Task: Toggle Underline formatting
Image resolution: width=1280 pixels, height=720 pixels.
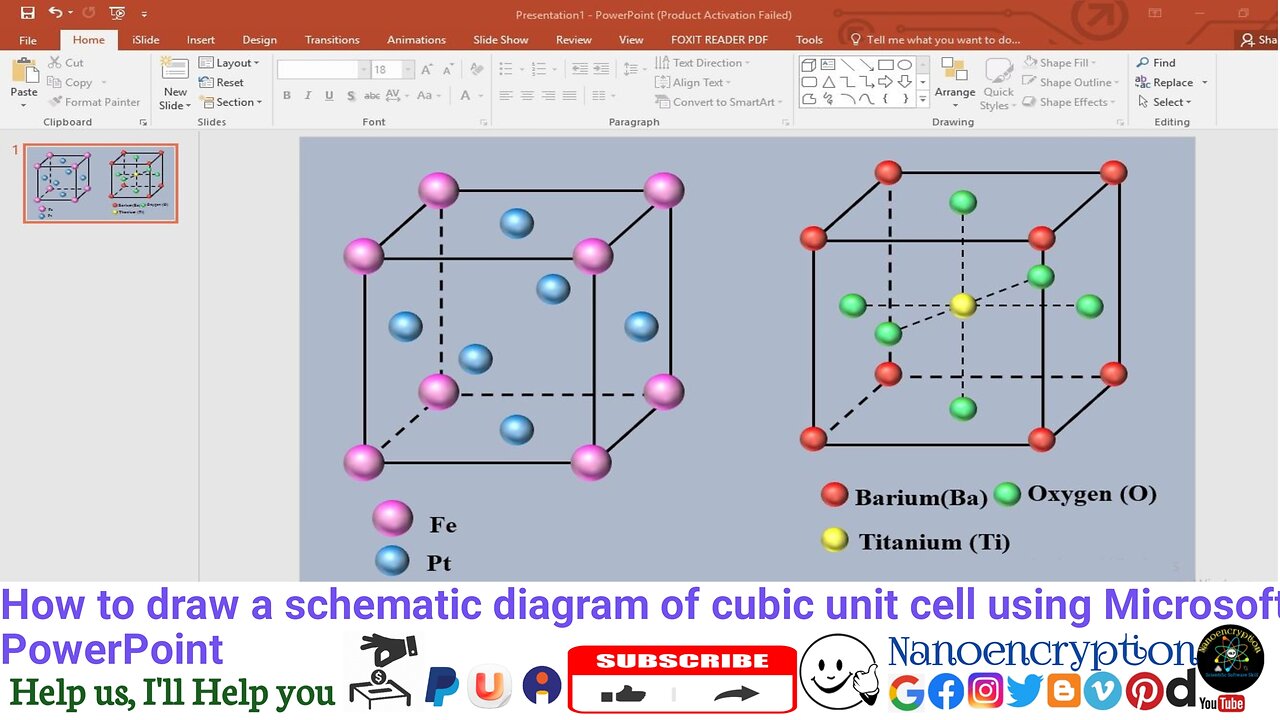Action: click(329, 96)
